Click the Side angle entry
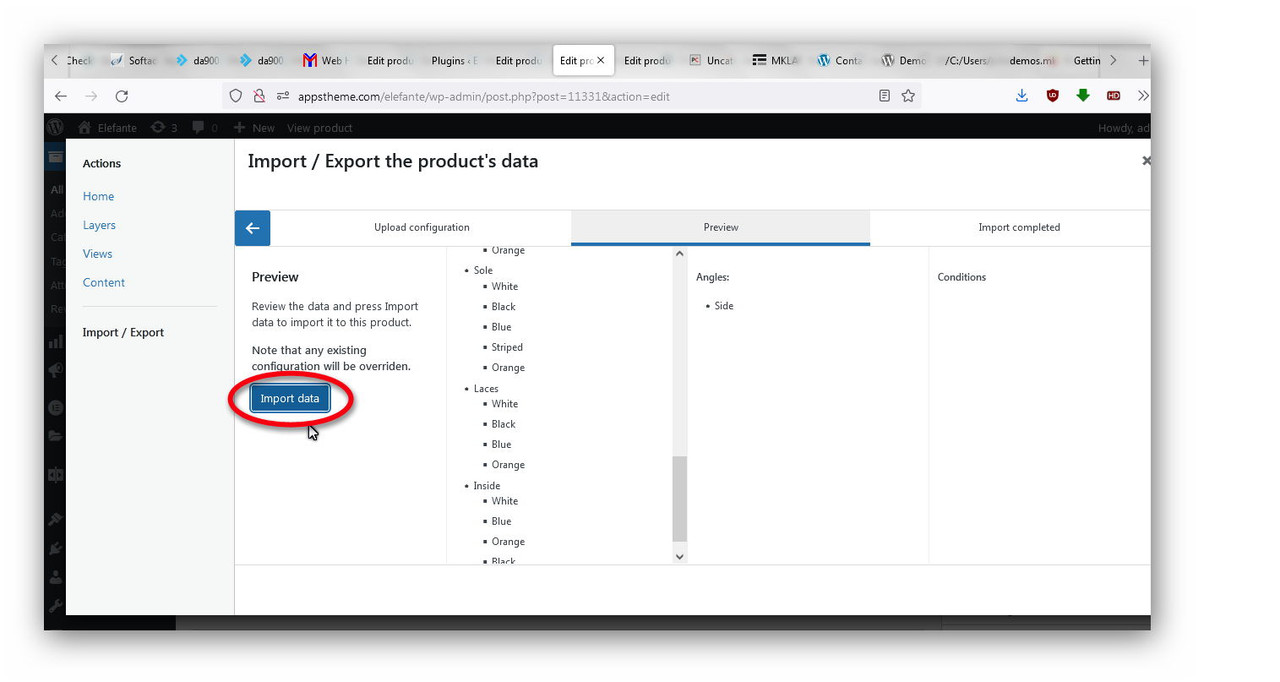 724,305
